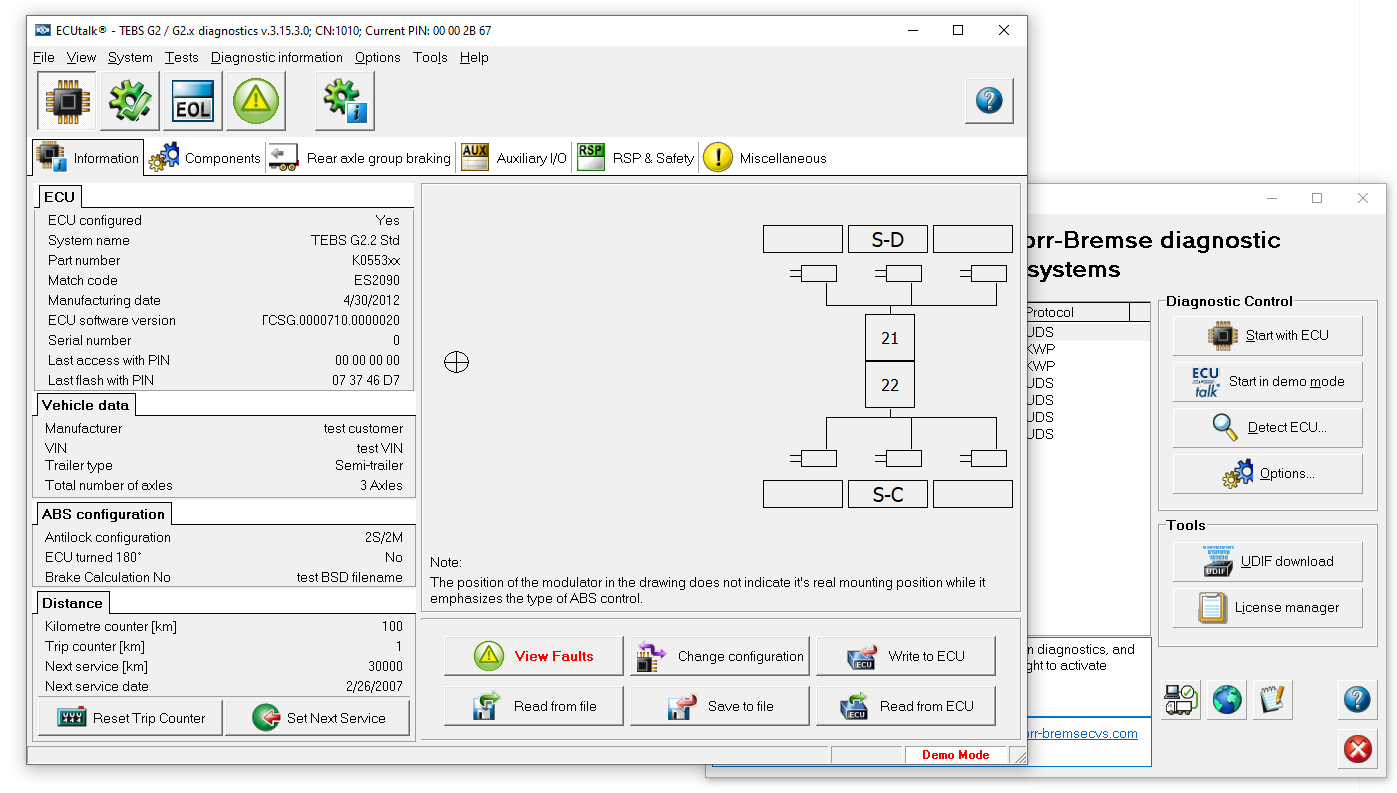Viewport: 1397px width, 793px height.
Task: Open the Tests menu
Action: (x=182, y=57)
